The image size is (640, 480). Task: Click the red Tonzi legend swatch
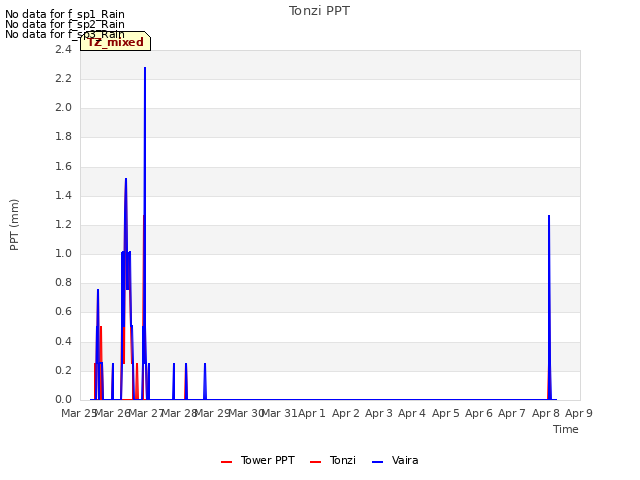[316, 462]
